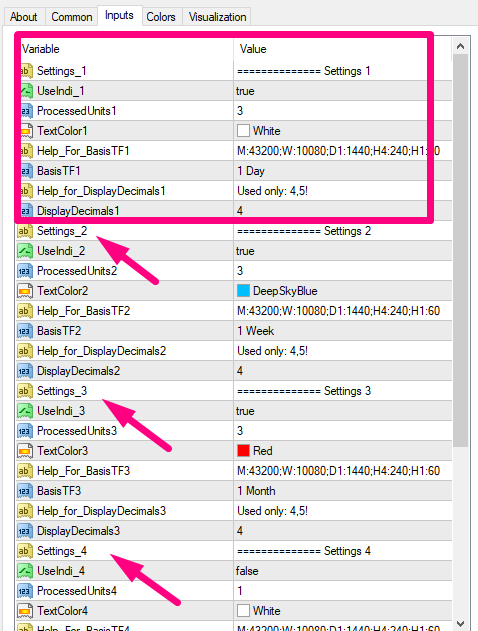Image resolution: width=478 pixels, height=631 pixels.
Task: Click the color icon beside TextColor1
Action: [26, 131]
